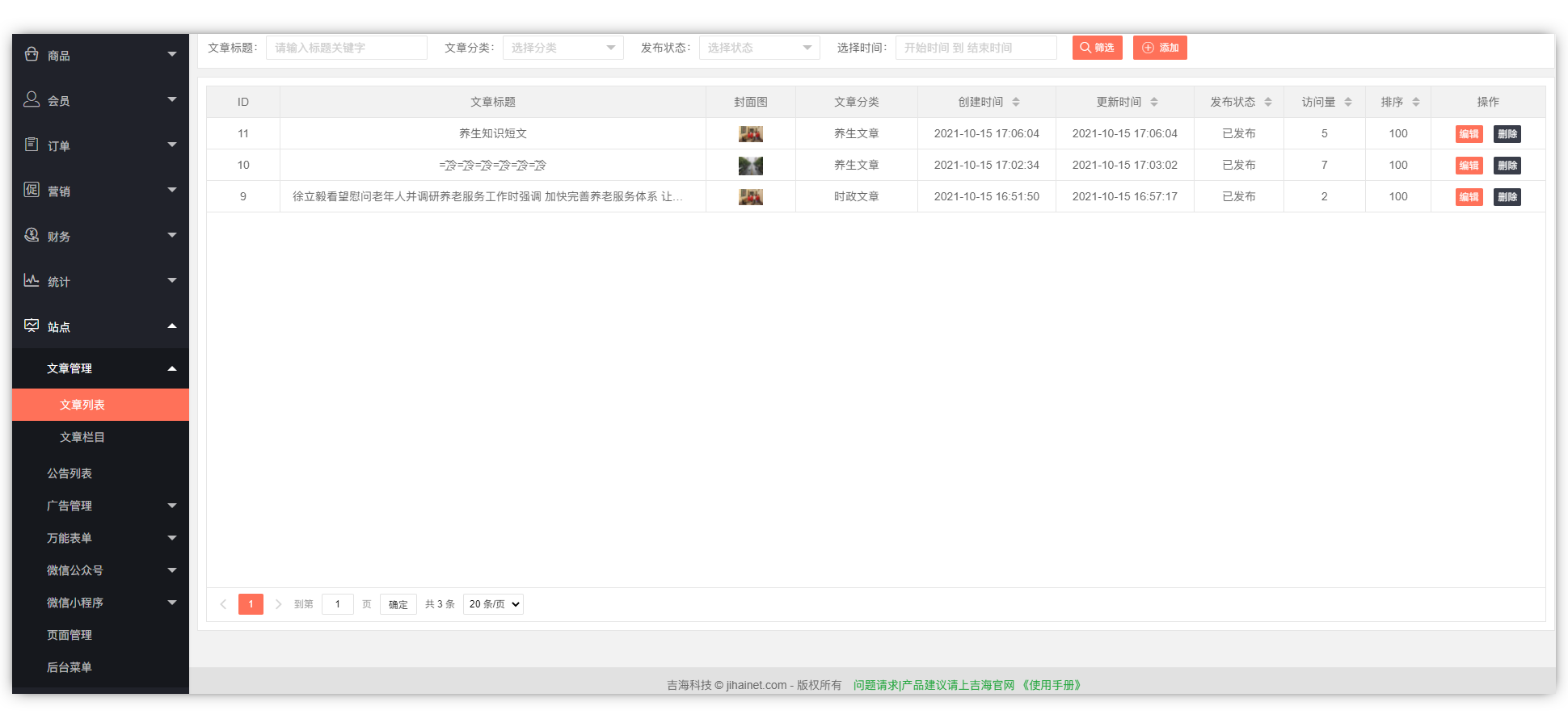This screenshot has height=727, width=1568.
Task: Open the 《使用手册》 link
Action: 1052,685
